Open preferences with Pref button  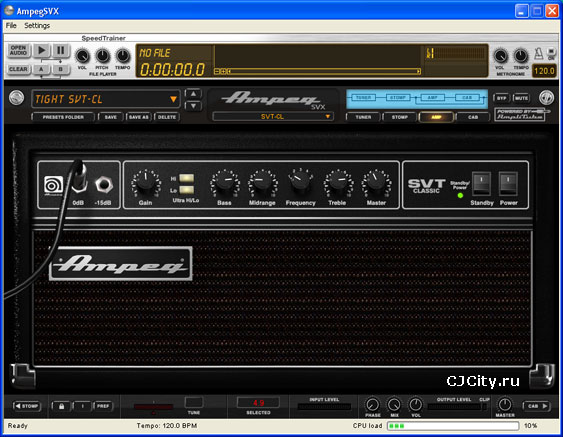tap(103, 406)
